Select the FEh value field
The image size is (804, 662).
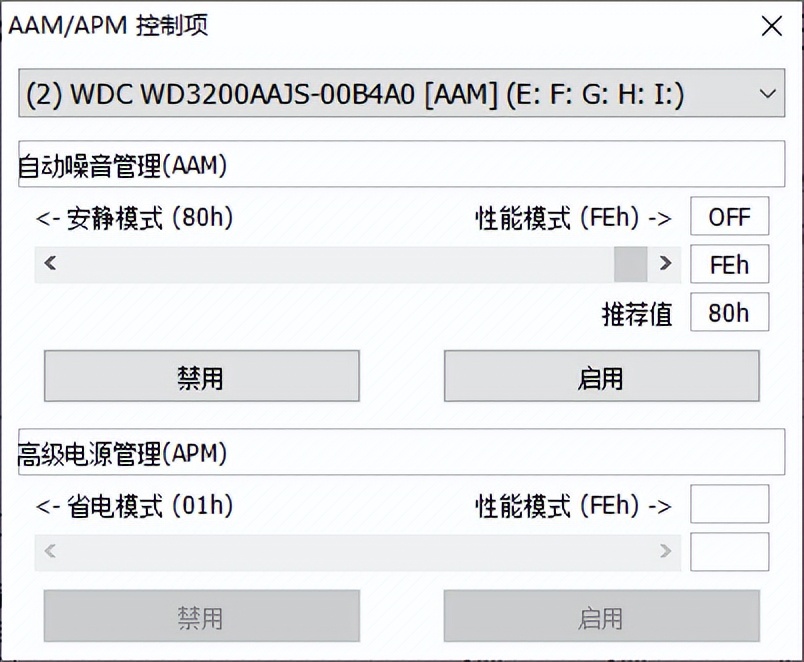(730, 264)
